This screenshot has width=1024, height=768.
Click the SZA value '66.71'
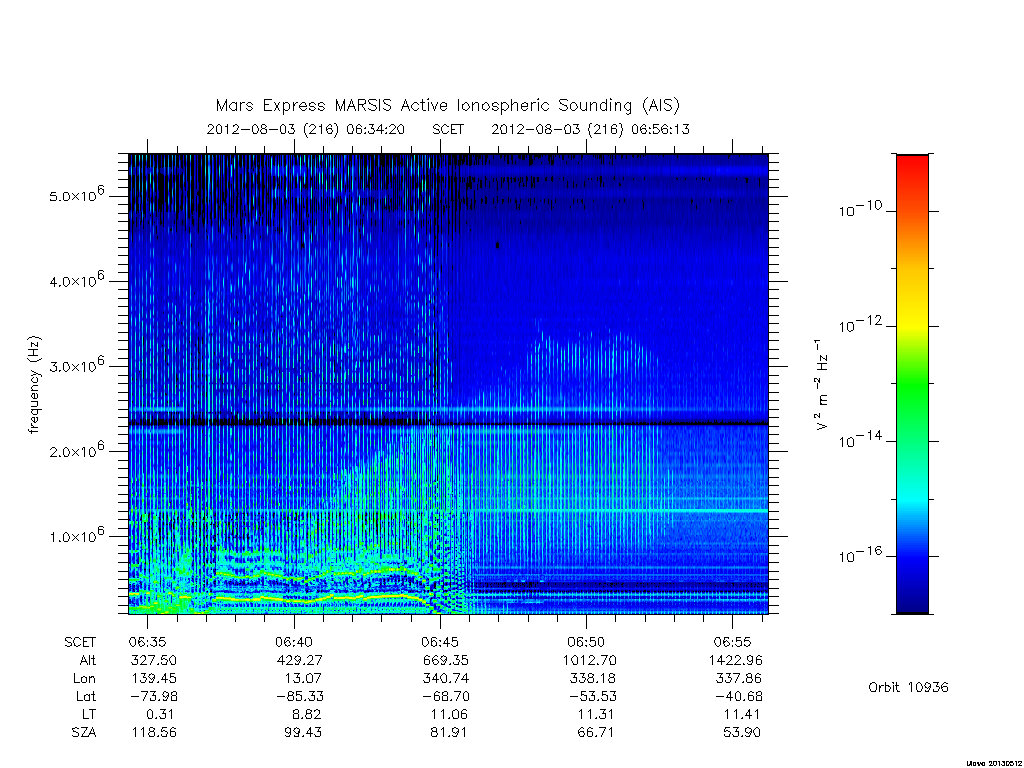tap(595, 733)
